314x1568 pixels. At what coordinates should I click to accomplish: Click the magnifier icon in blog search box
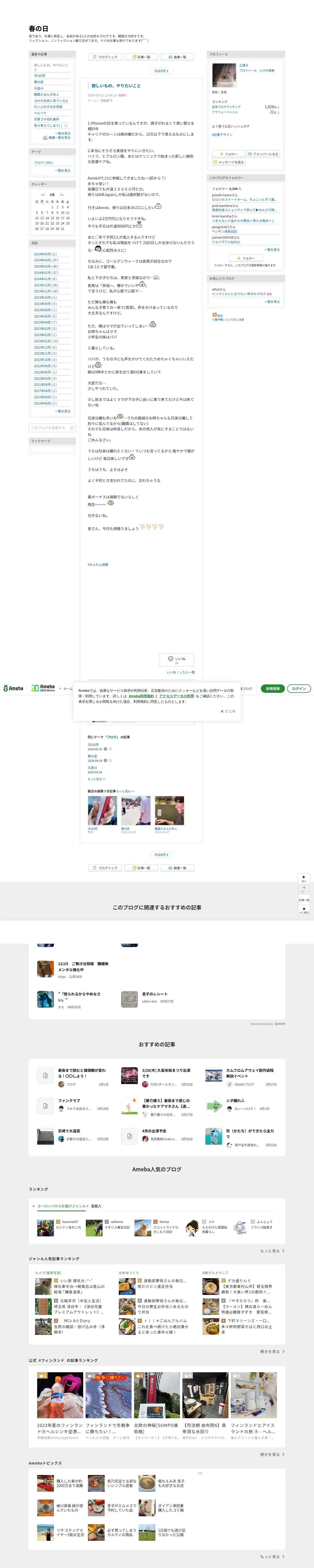click(71, 428)
